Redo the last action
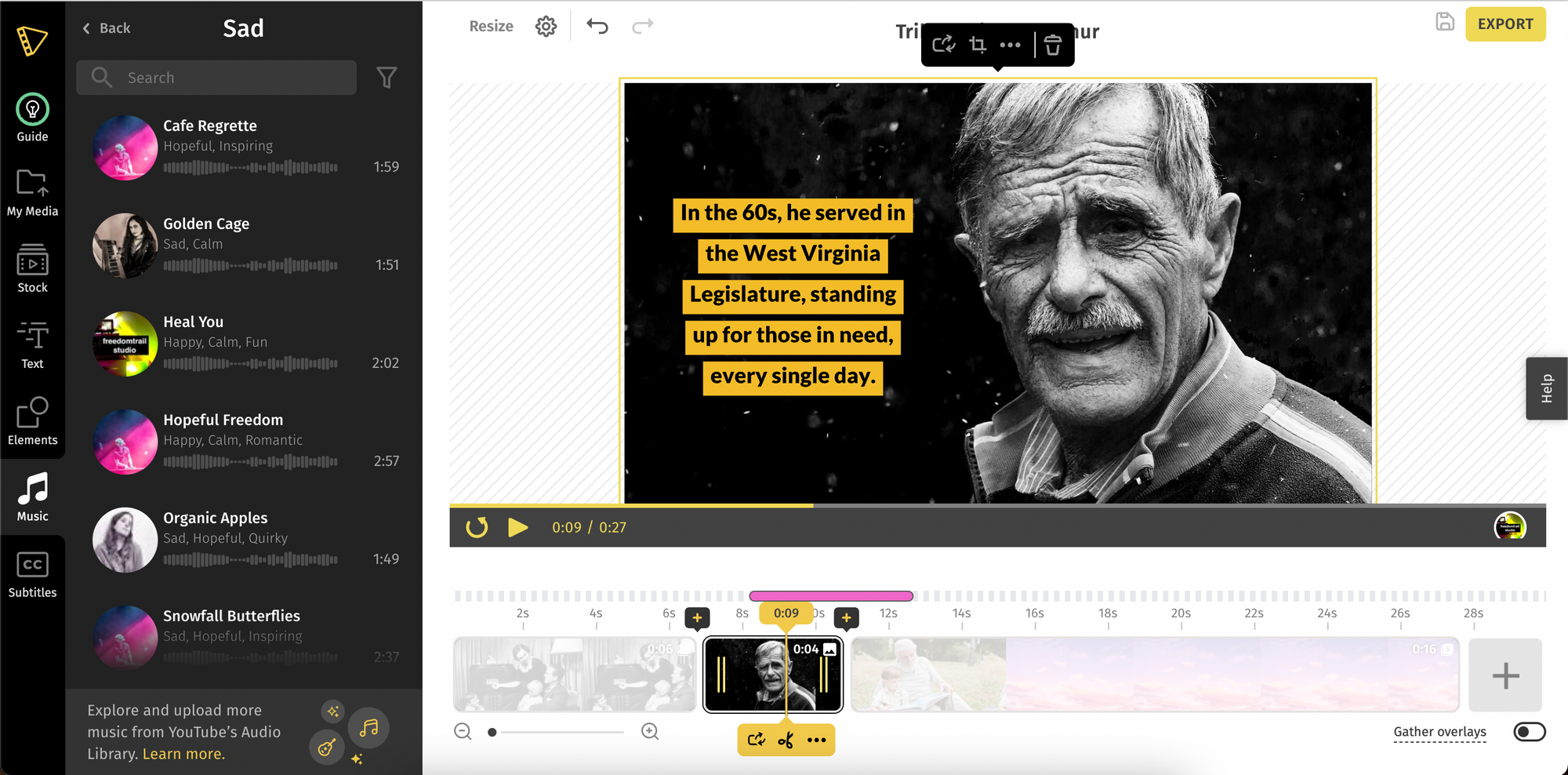This screenshot has height=775, width=1568. tap(643, 27)
